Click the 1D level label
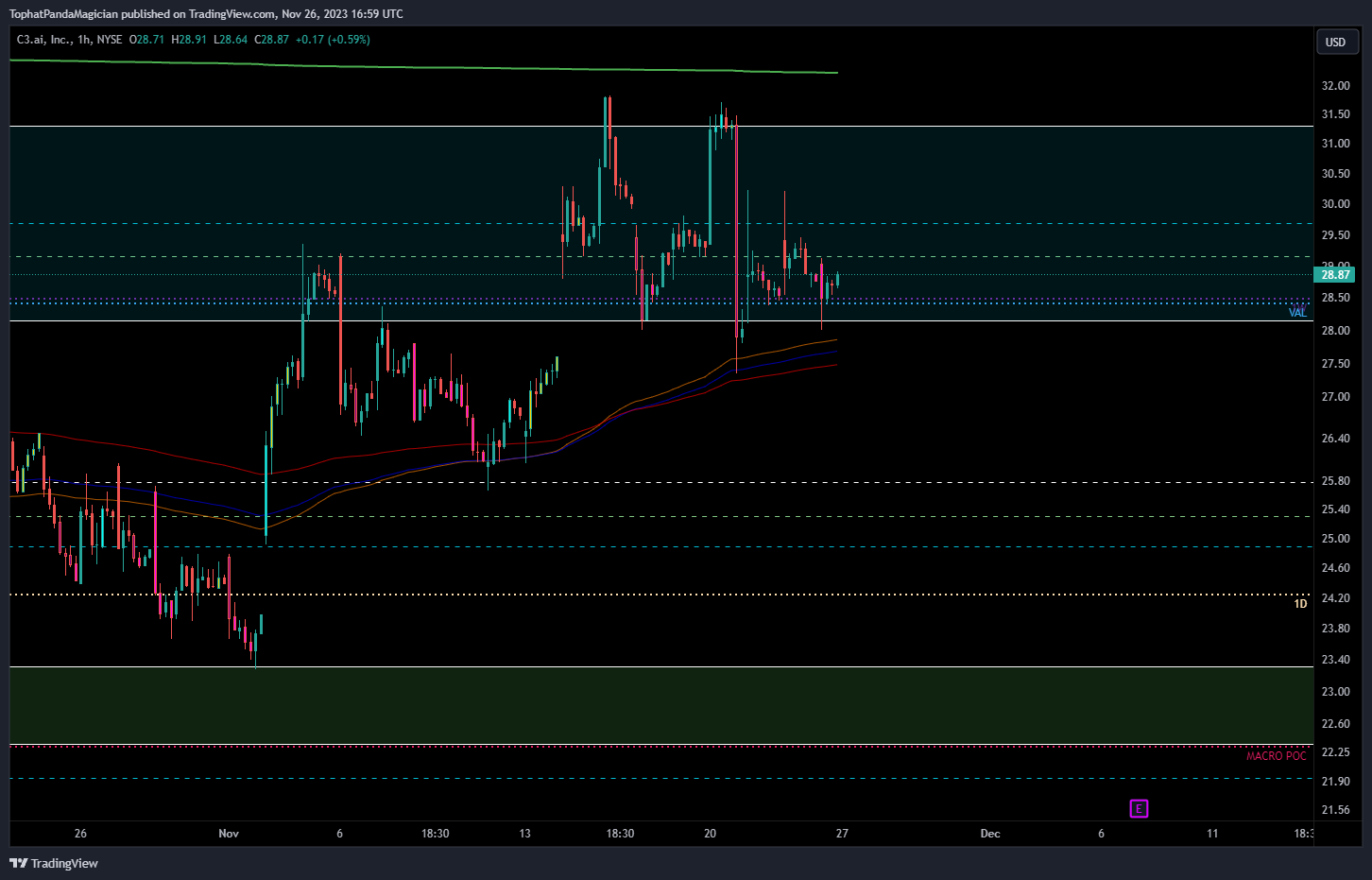 point(1300,604)
